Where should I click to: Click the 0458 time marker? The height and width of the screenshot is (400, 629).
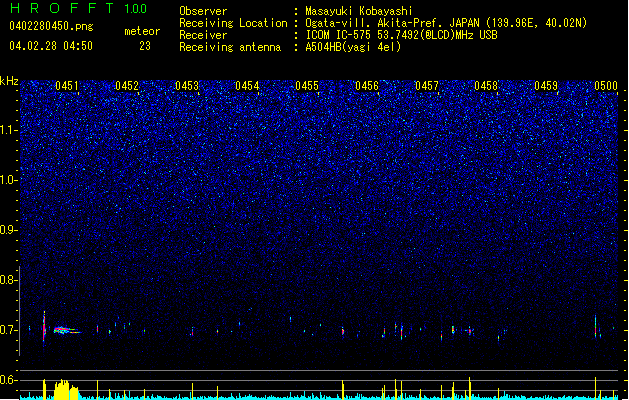(486, 86)
